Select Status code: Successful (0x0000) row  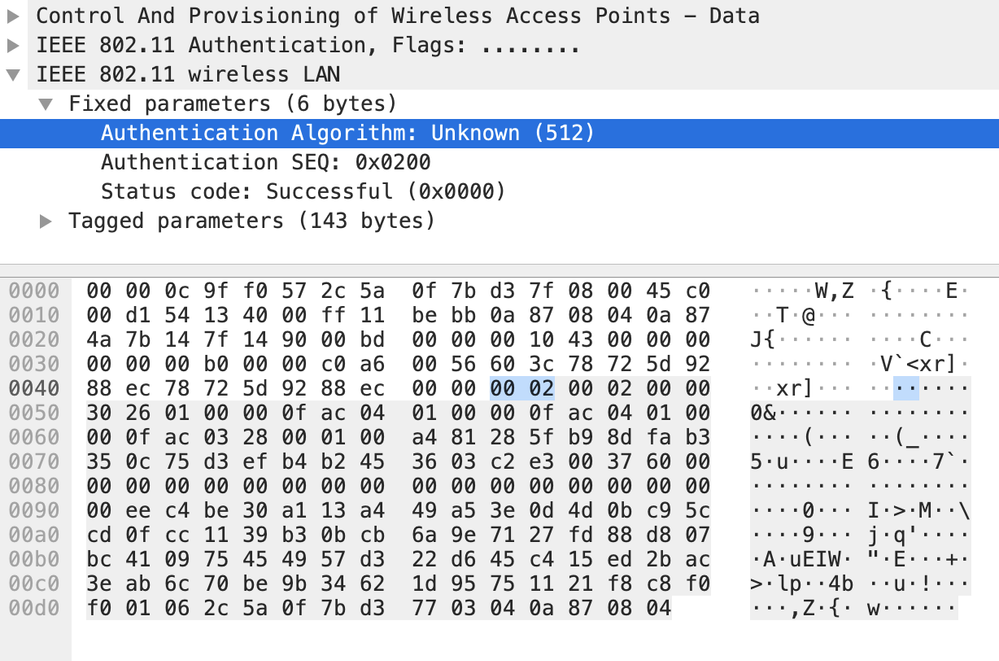[303, 192]
